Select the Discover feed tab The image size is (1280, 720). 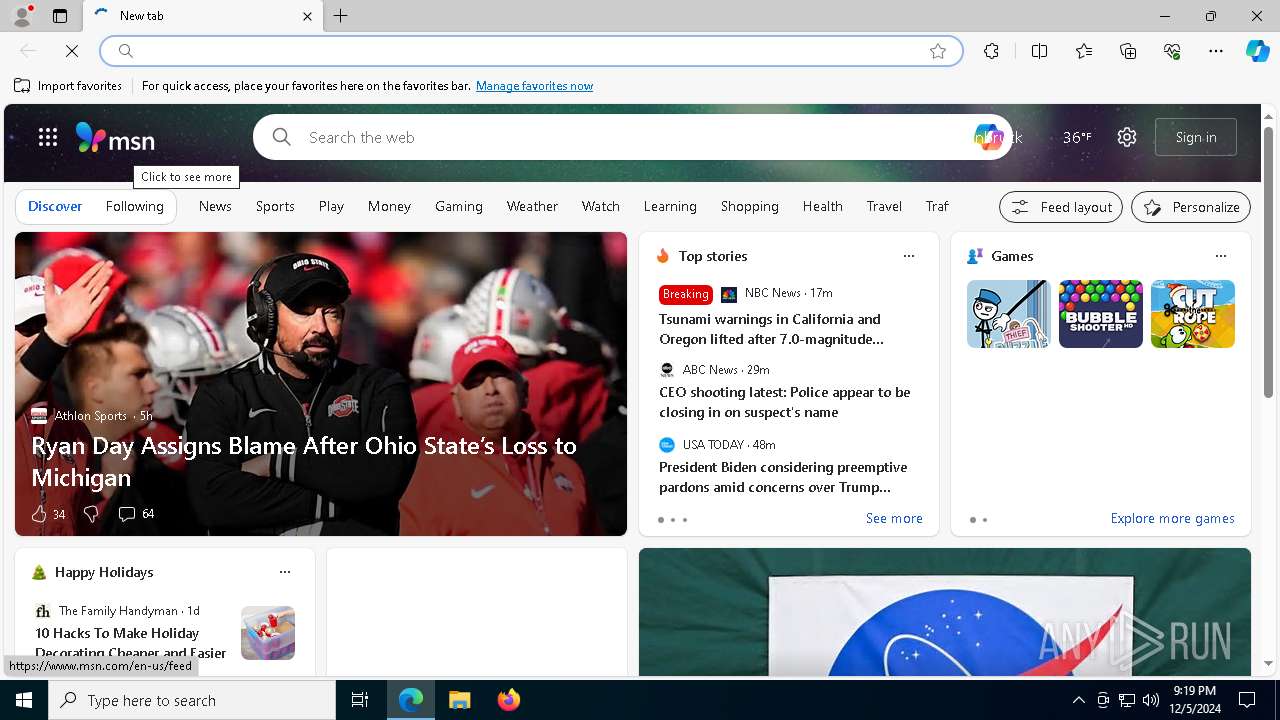[x=55, y=206]
